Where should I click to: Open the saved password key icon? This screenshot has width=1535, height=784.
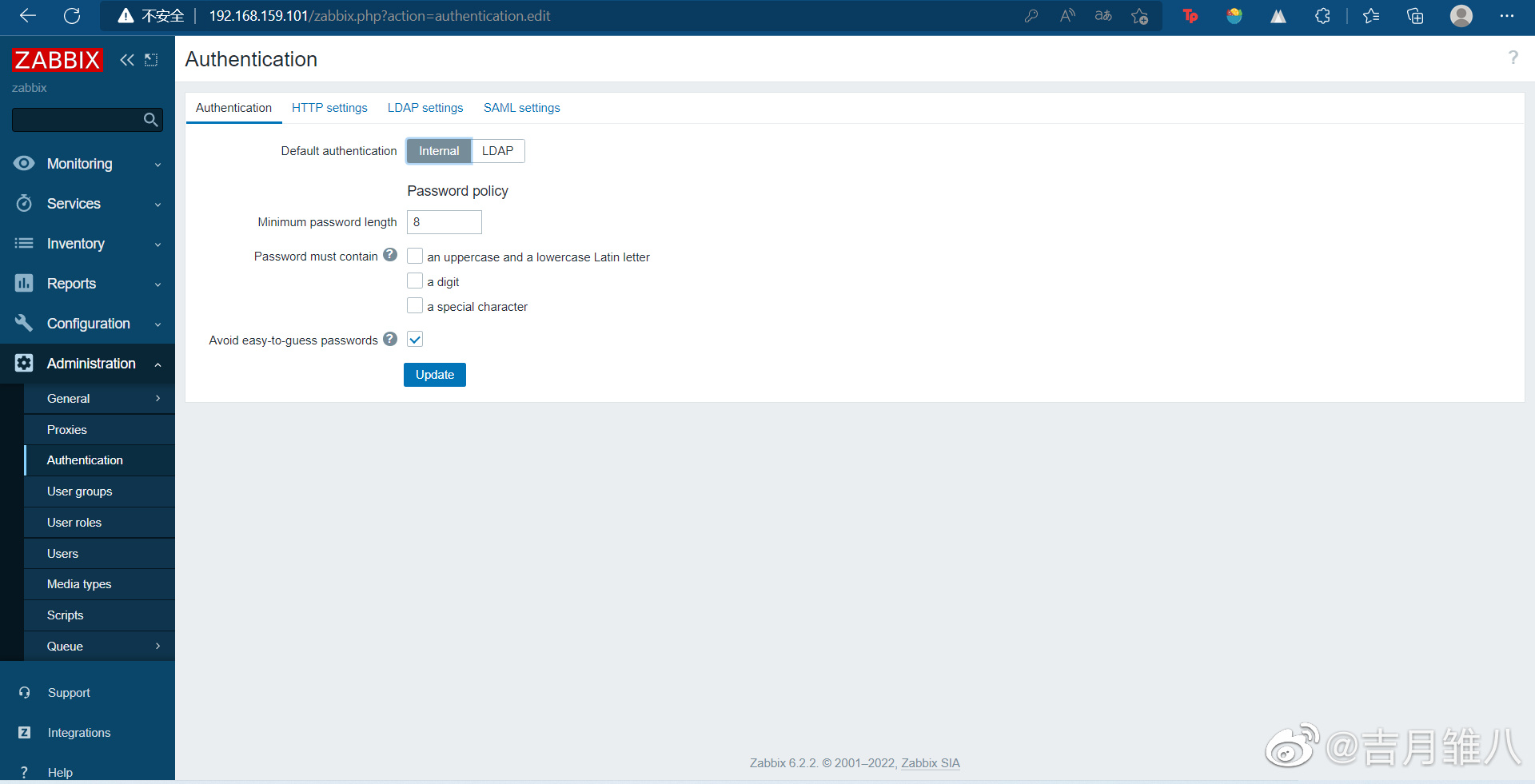point(1031,16)
